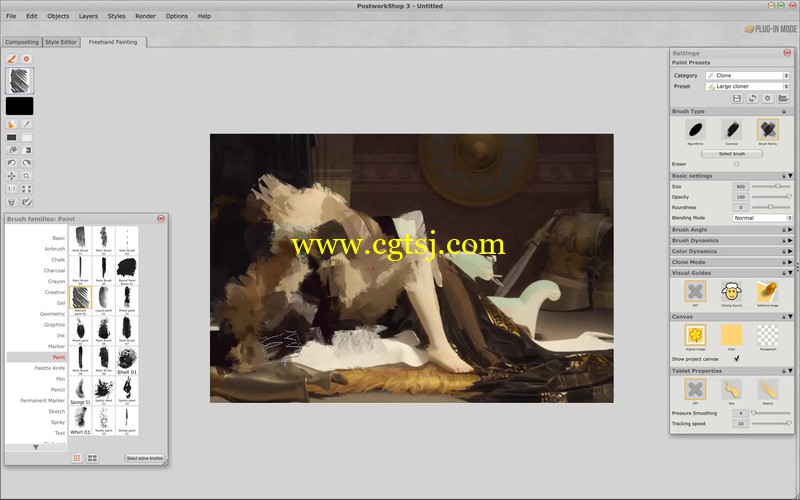This screenshot has height=500, width=800.
Task: Open the File menu
Action: tap(11, 16)
